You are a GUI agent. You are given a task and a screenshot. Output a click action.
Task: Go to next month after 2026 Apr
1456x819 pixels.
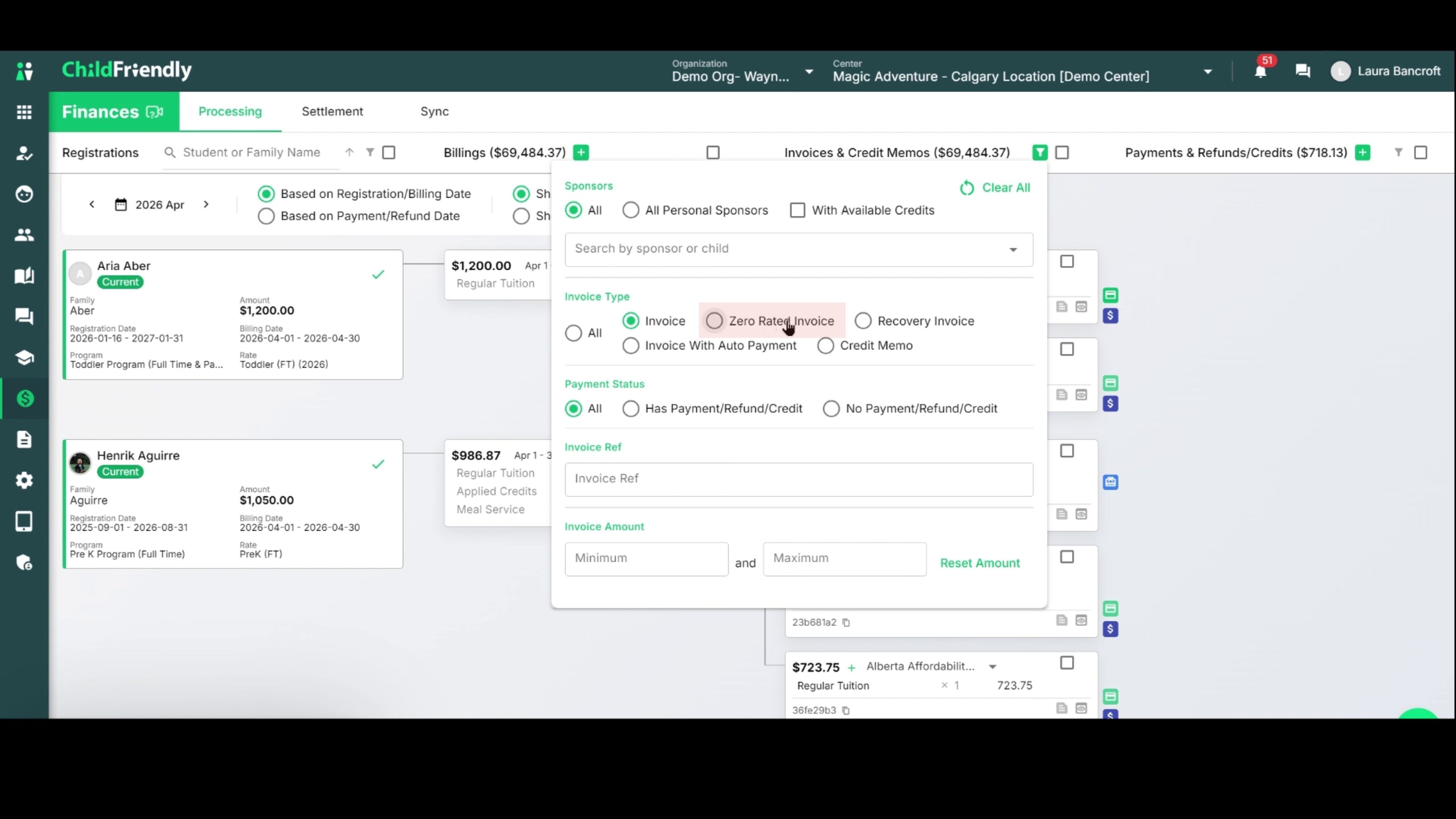tap(206, 204)
